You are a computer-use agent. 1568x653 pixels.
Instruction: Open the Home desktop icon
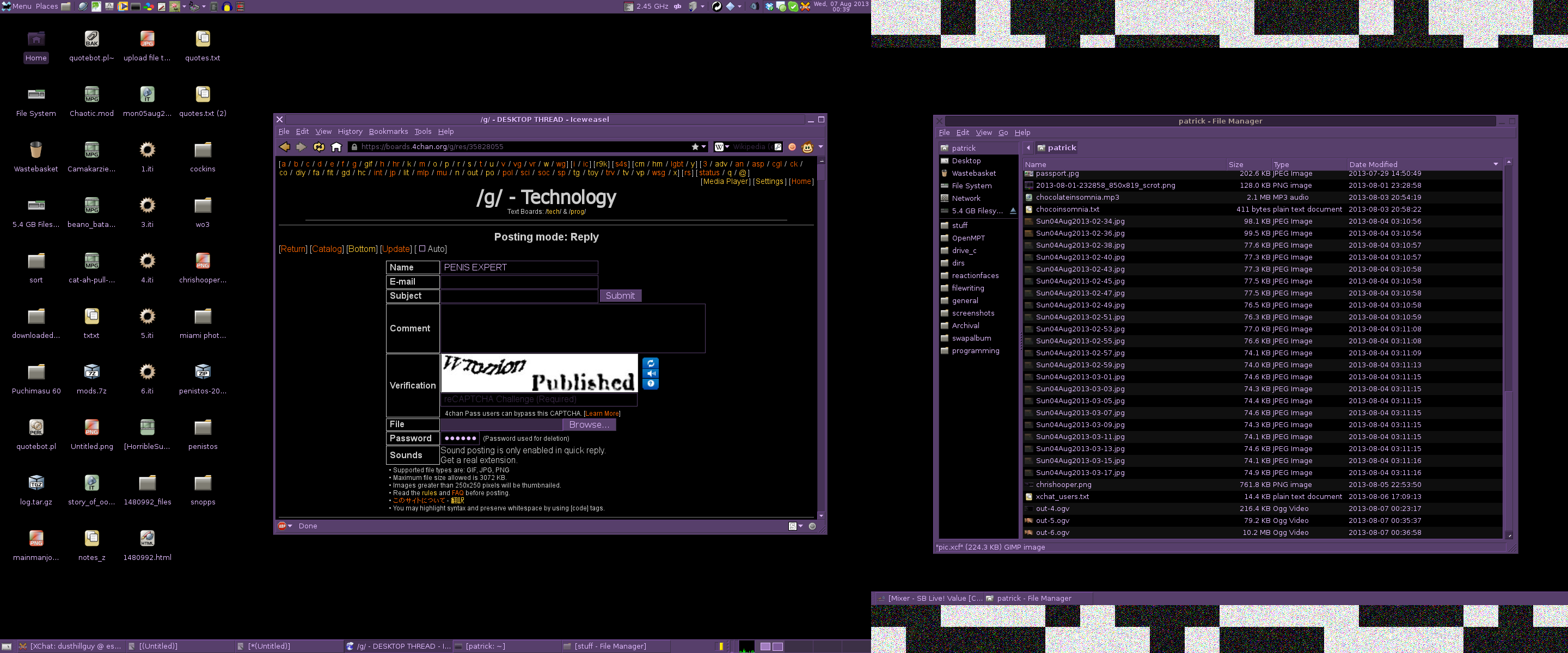click(36, 45)
